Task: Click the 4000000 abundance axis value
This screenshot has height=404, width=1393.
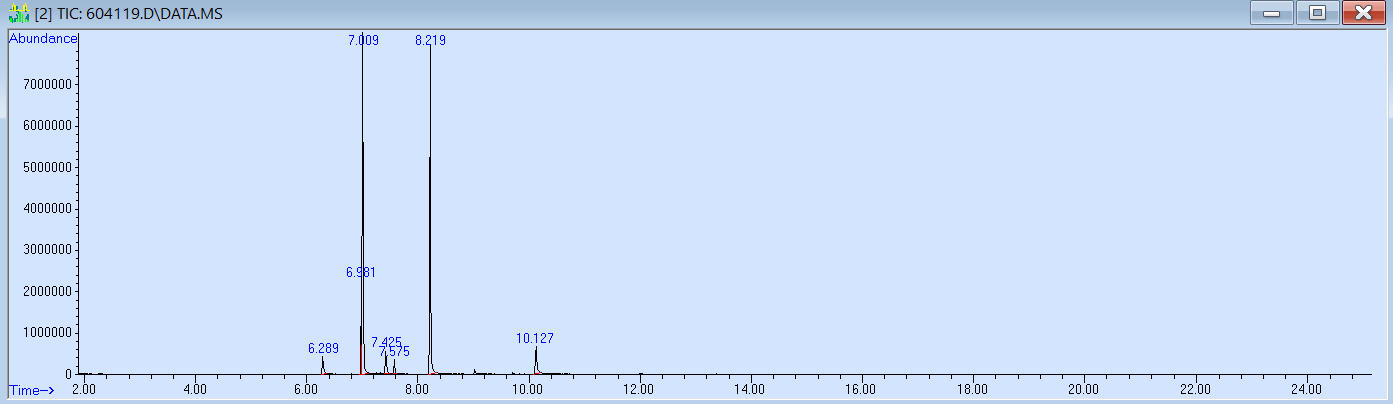Action: click(41, 208)
